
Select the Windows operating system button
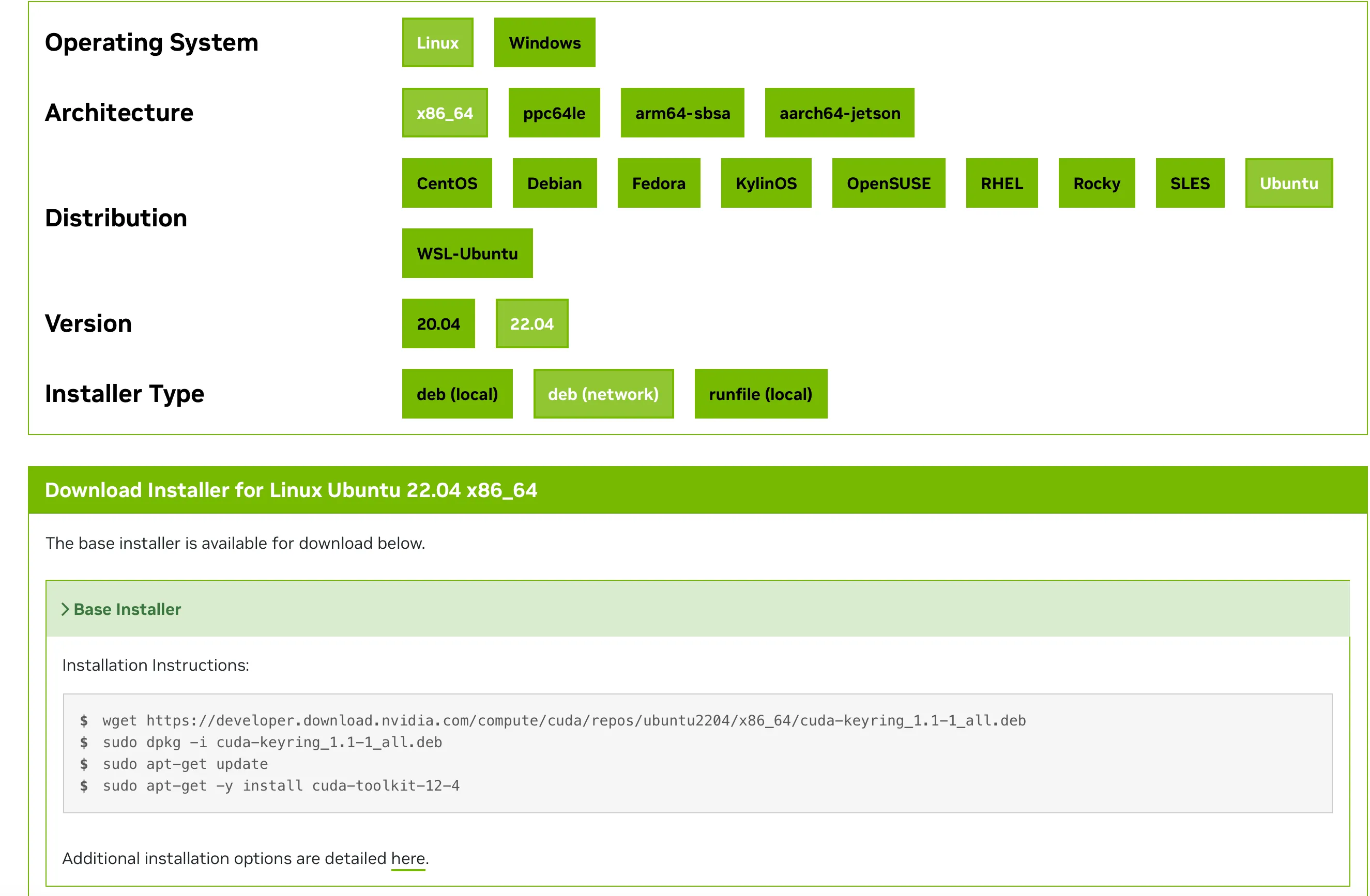pos(544,42)
